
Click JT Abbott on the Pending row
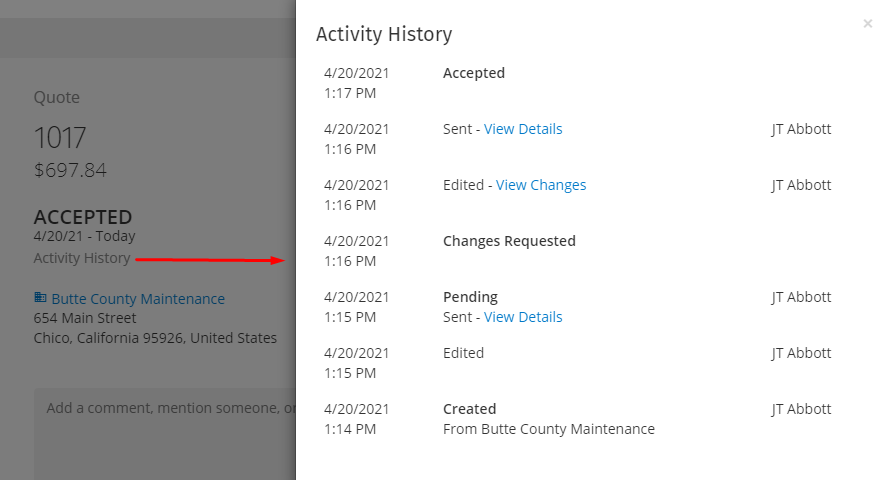[x=801, y=297]
